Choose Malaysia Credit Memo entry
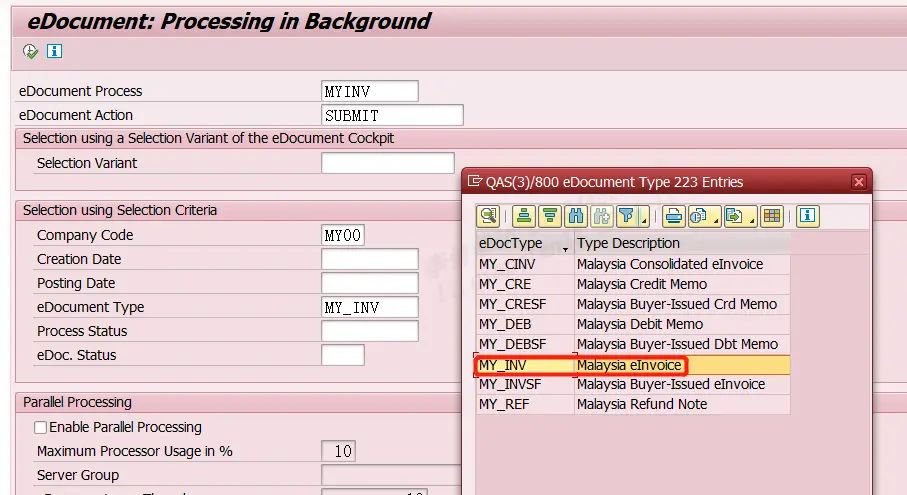The width and height of the screenshot is (907, 495). click(x=632, y=284)
